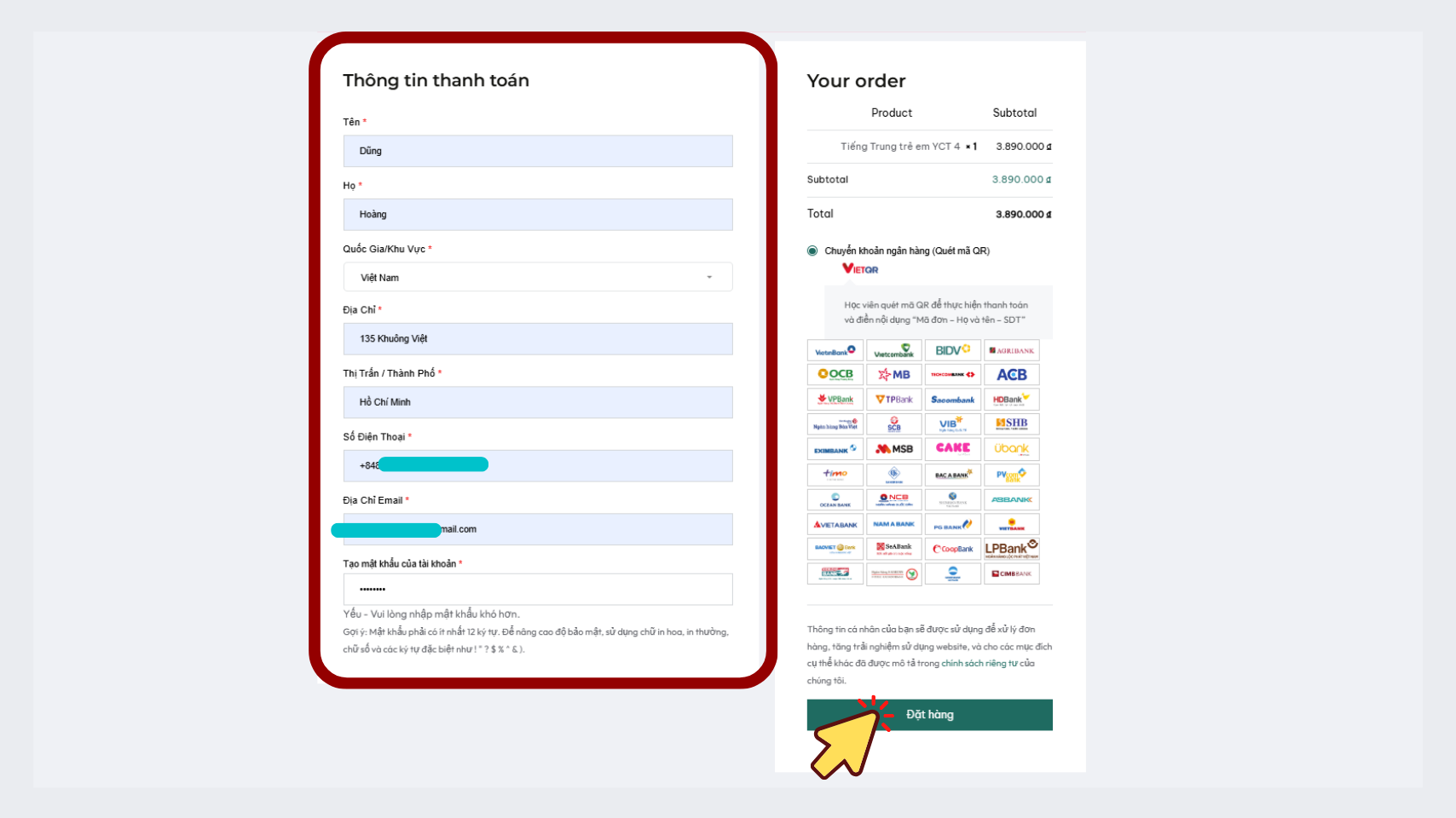The height and width of the screenshot is (818, 1456).
Task: Click the Agribank logo
Action: pos(1012,351)
